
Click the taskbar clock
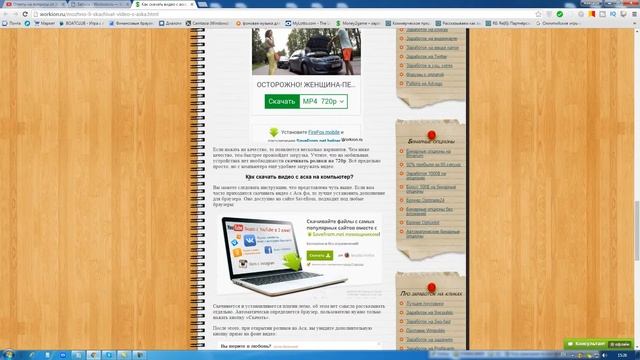(622, 355)
